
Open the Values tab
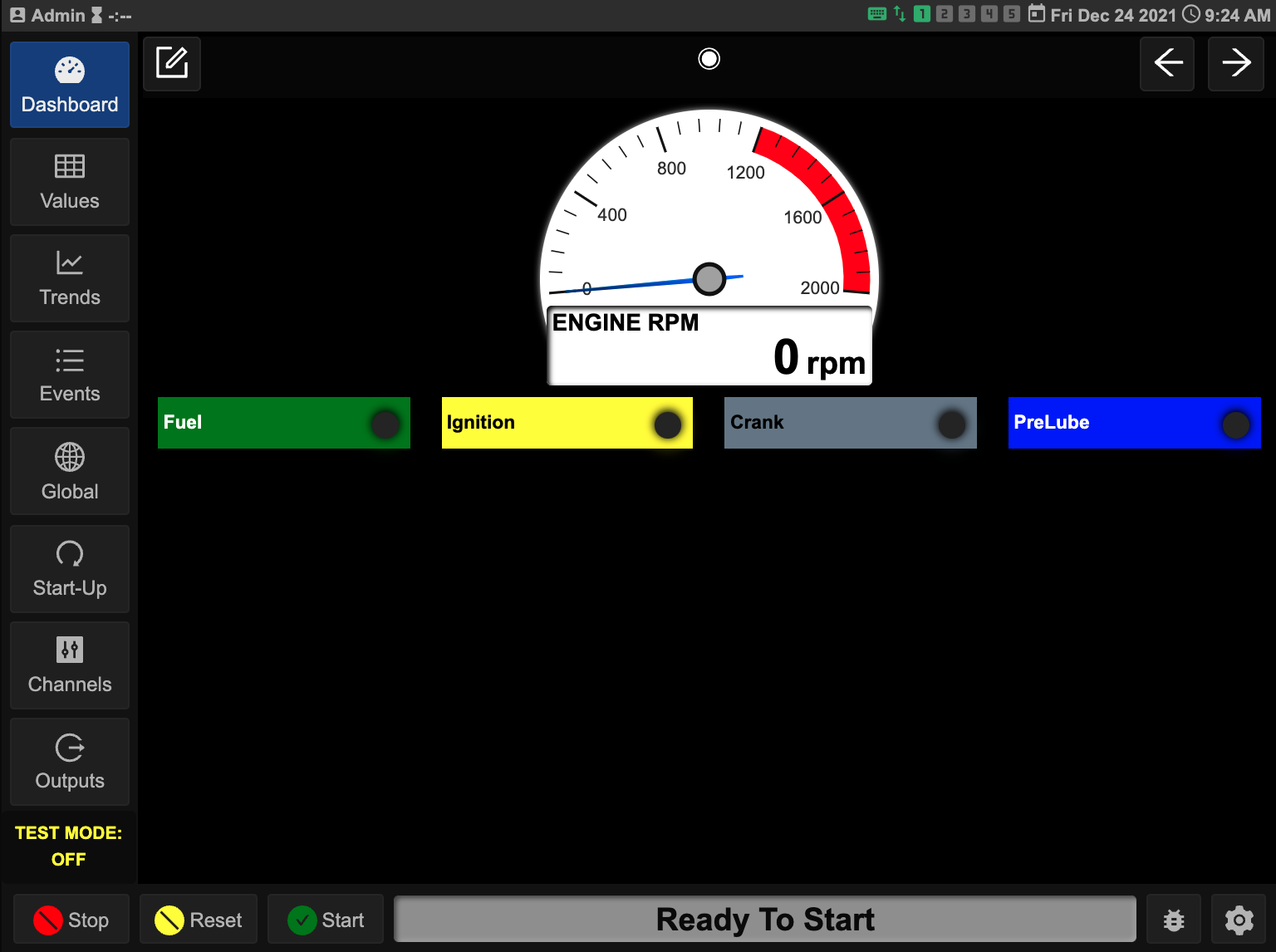(70, 182)
